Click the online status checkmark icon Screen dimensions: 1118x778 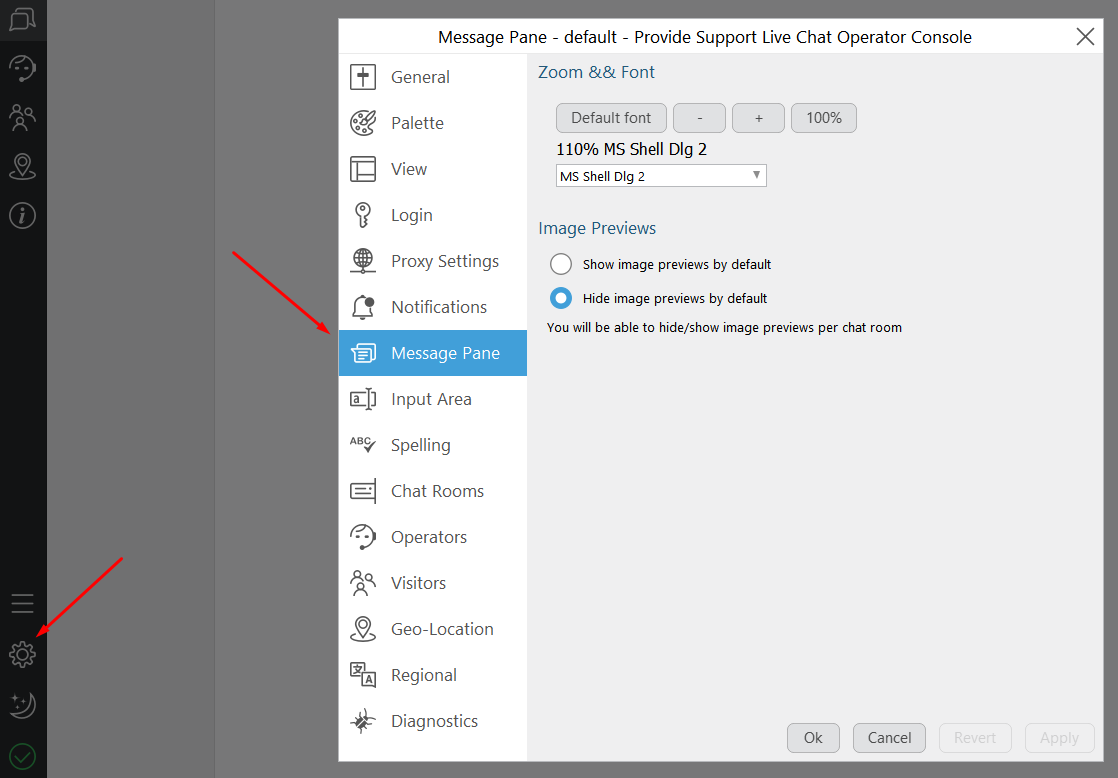pos(22,756)
